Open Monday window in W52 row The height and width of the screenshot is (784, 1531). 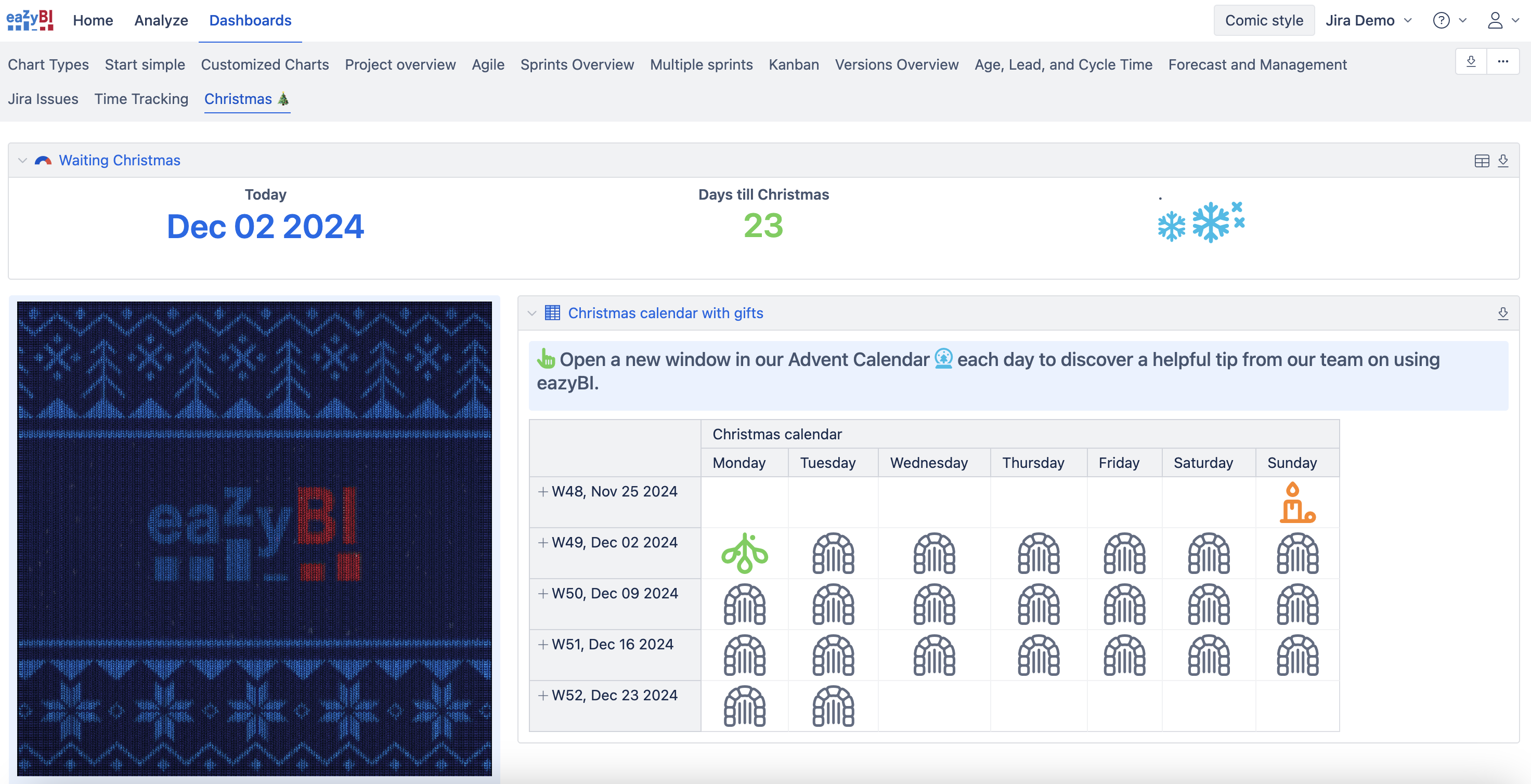[745, 706]
